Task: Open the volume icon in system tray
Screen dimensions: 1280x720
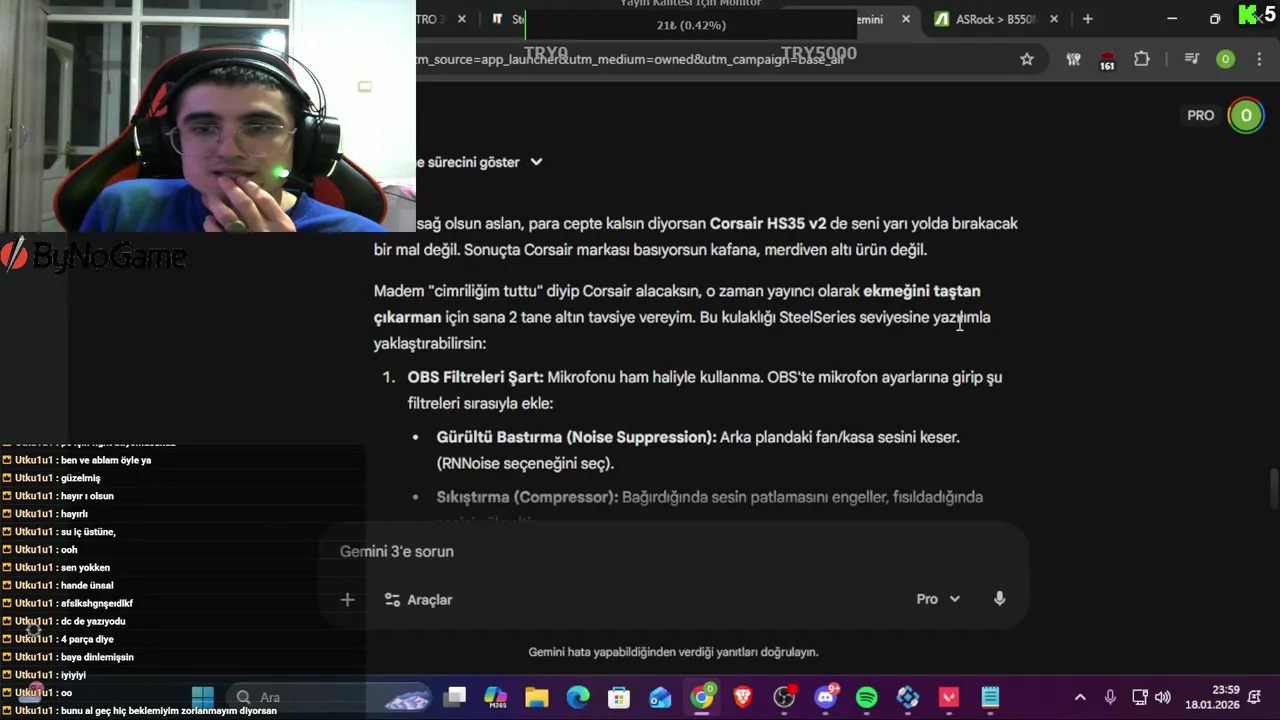Action: tap(1163, 697)
